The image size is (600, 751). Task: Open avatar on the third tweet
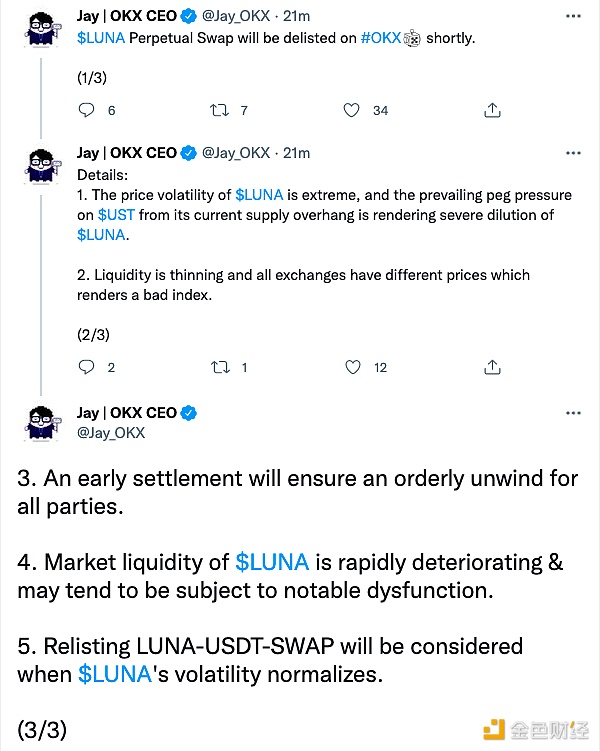click(42, 423)
